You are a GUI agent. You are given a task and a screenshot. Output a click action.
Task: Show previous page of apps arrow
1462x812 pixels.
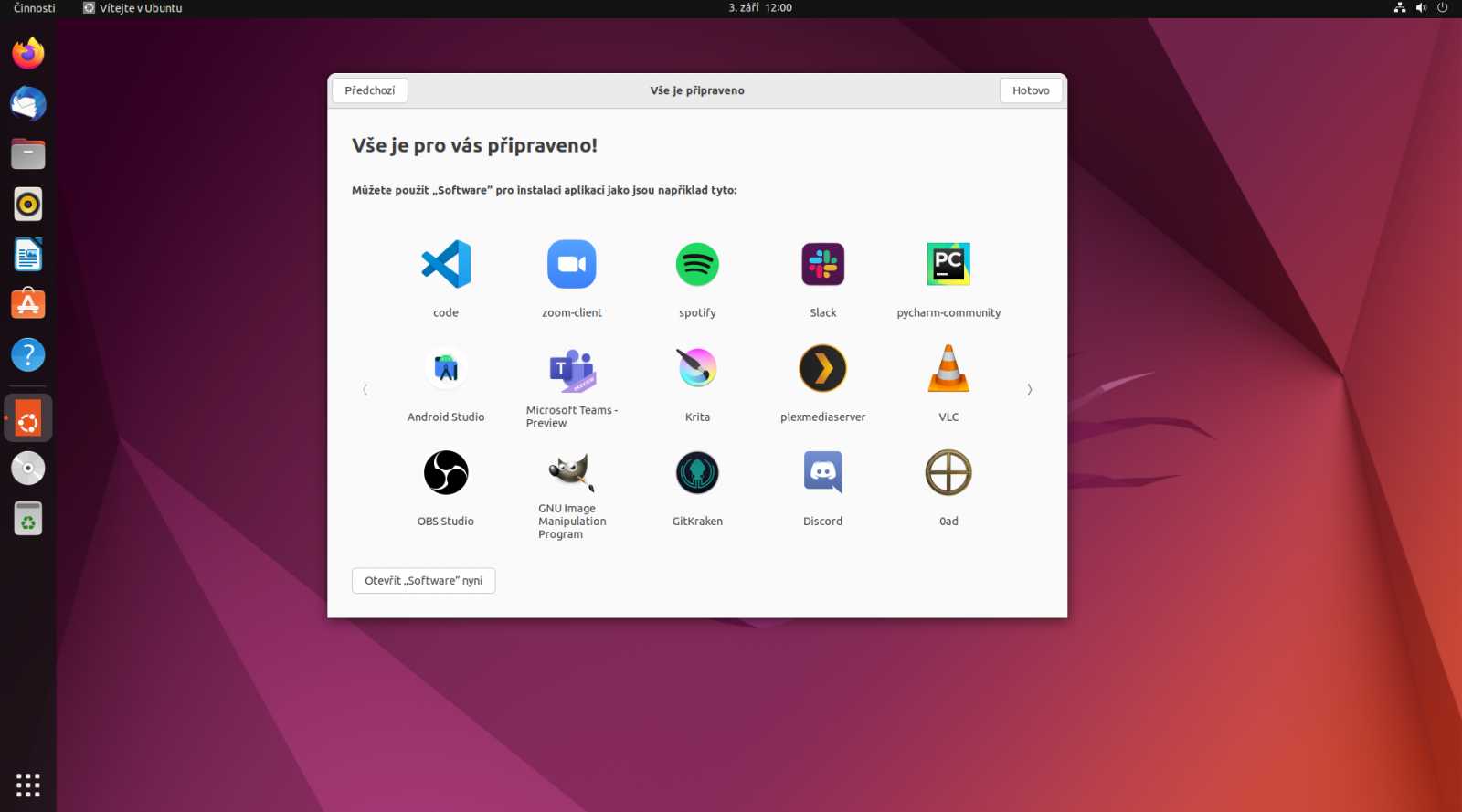(365, 389)
